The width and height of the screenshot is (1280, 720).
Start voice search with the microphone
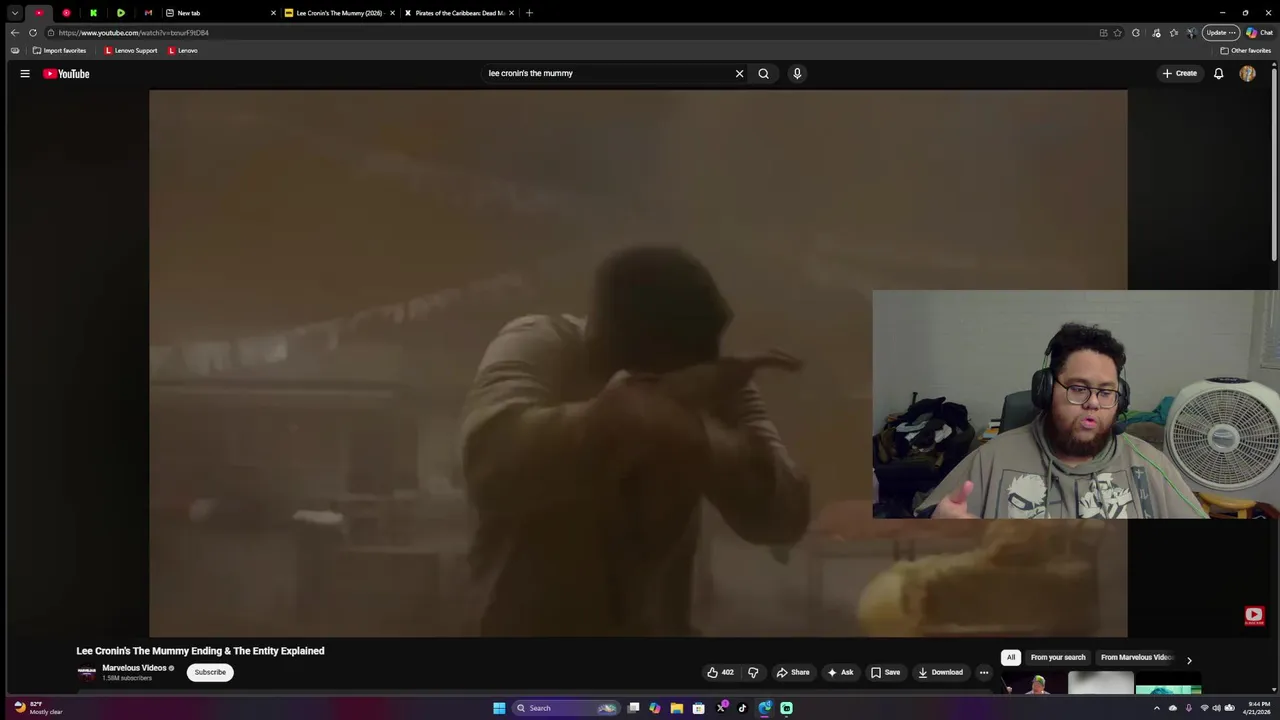pos(797,73)
